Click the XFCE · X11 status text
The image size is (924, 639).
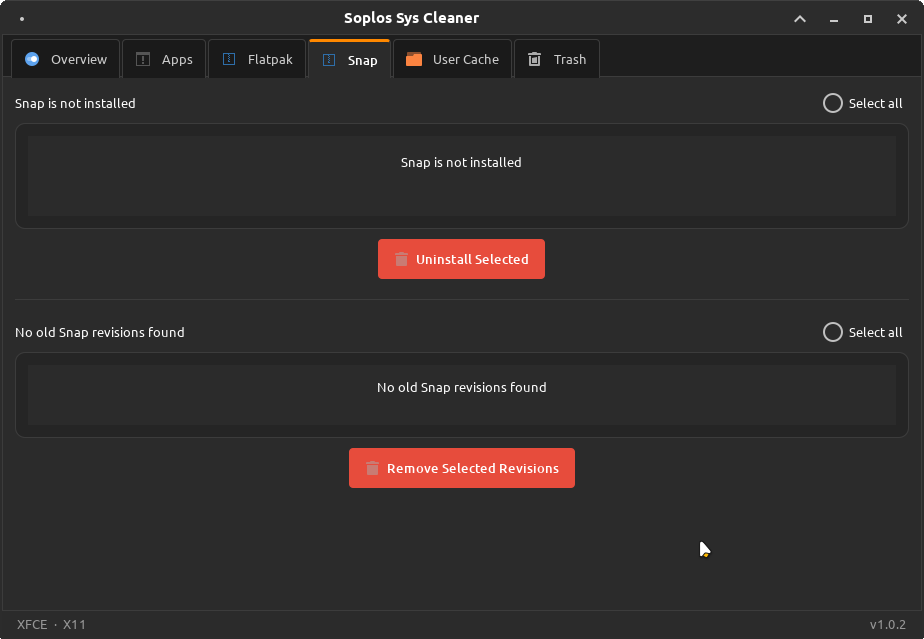tap(51, 624)
